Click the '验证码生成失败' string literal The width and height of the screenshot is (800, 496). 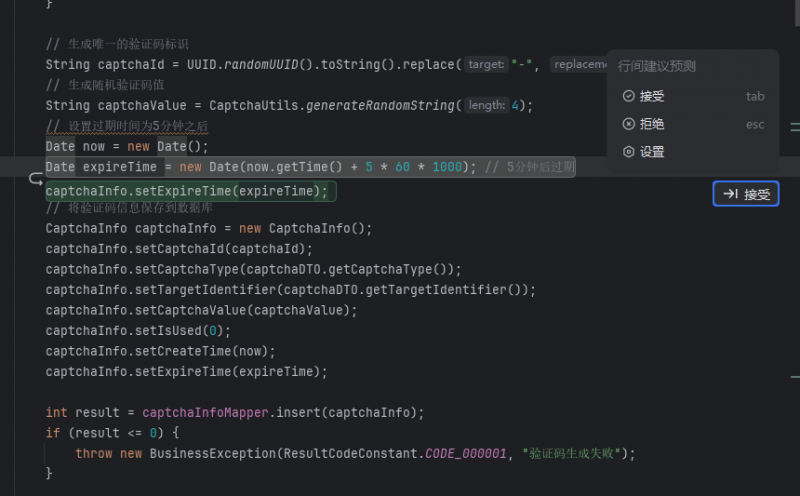pyautogui.click(x=571, y=453)
